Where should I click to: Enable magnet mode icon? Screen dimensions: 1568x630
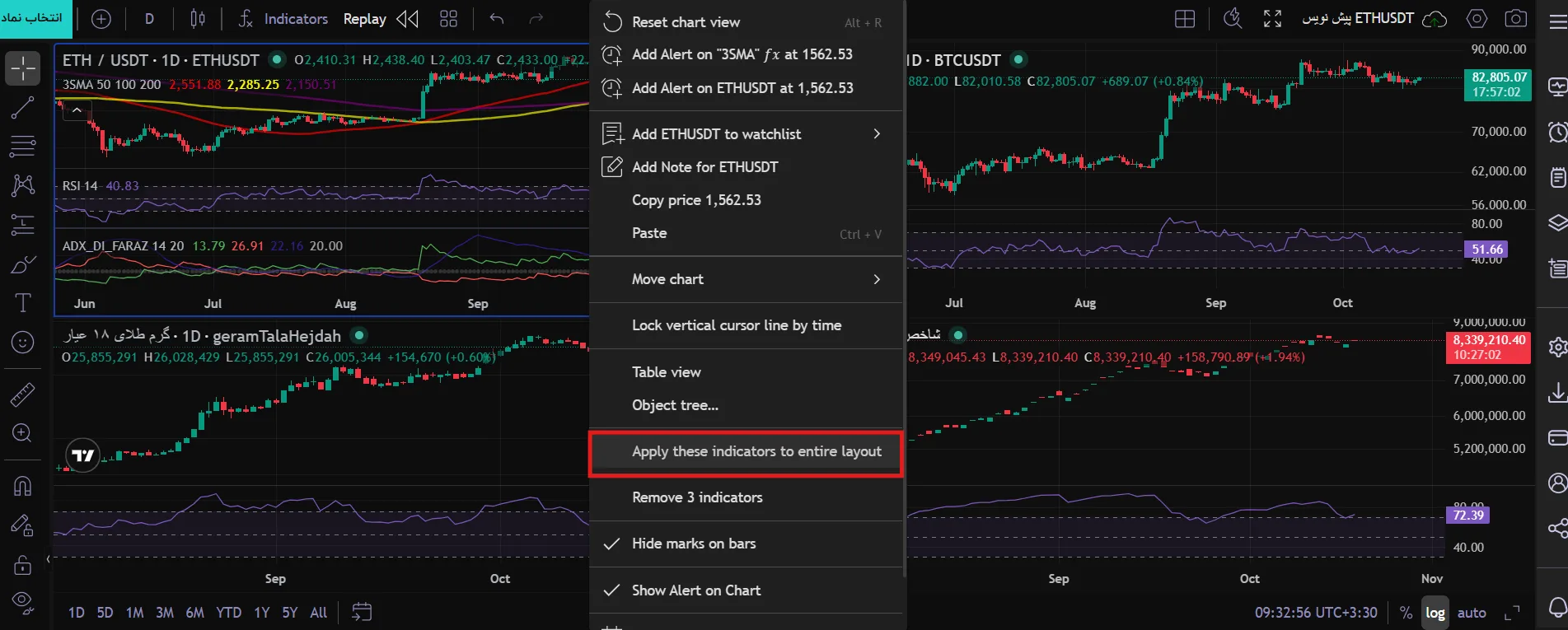pos(23,486)
